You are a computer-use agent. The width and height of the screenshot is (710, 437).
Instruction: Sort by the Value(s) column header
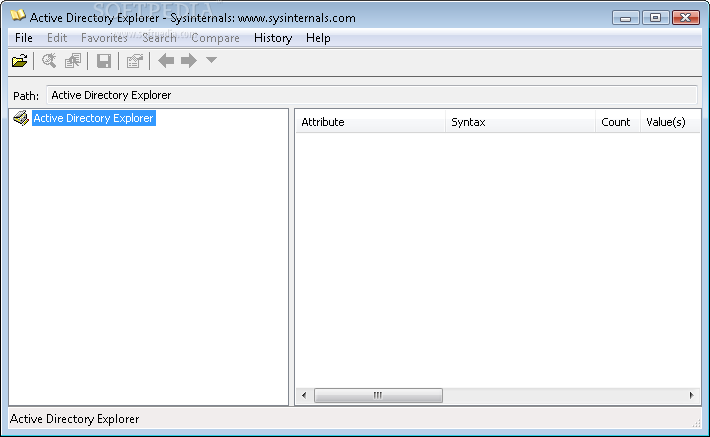click(x=670, y=122)
